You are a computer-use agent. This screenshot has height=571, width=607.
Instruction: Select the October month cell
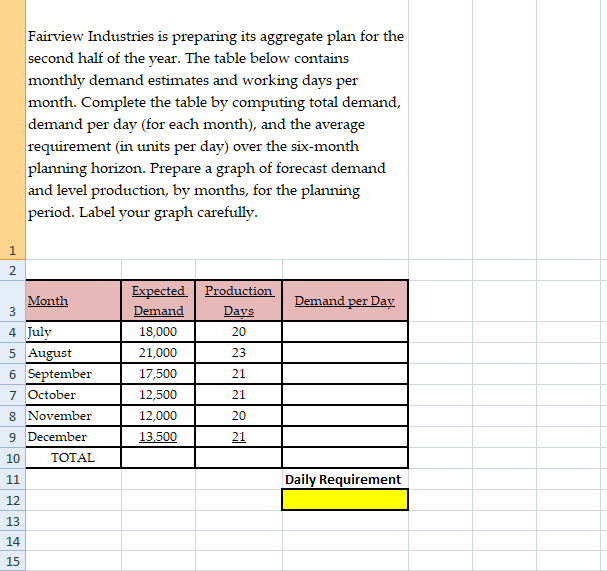coord(73,394)
